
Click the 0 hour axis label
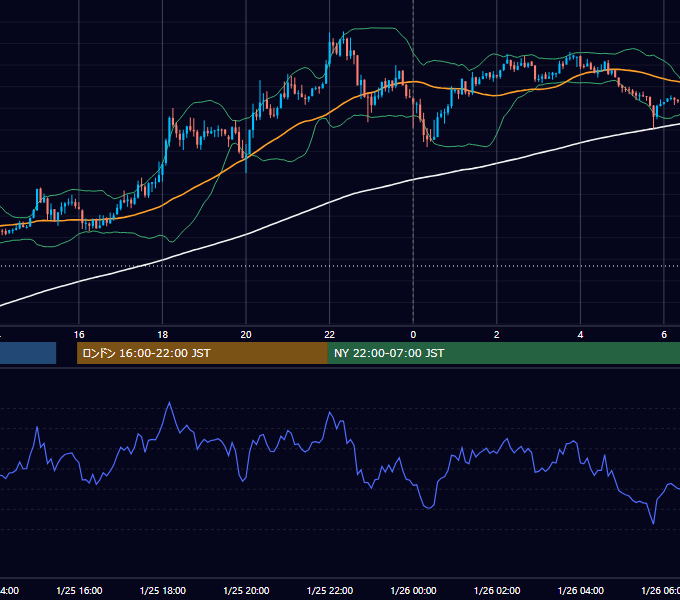point(413,335)
